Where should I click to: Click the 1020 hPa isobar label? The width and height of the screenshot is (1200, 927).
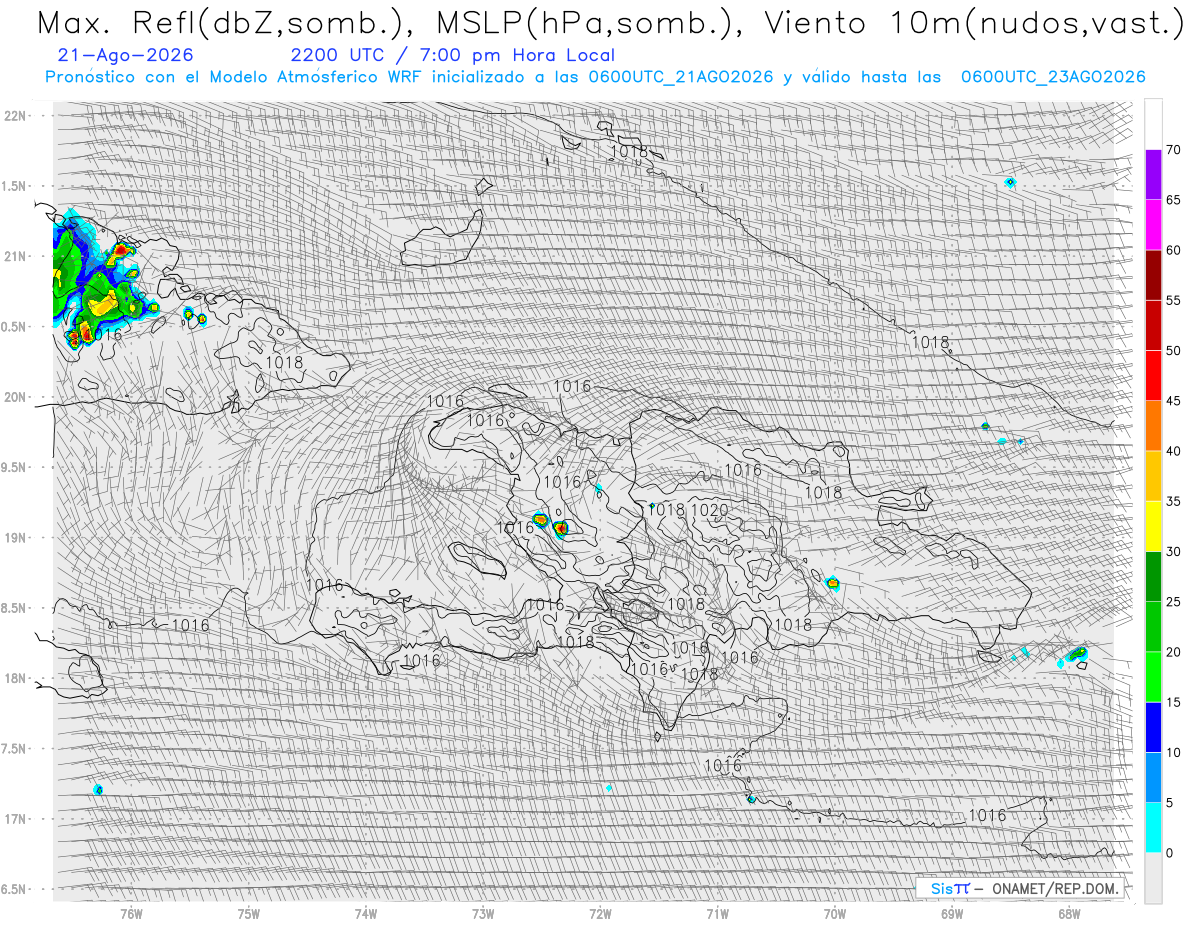[710, 510]
